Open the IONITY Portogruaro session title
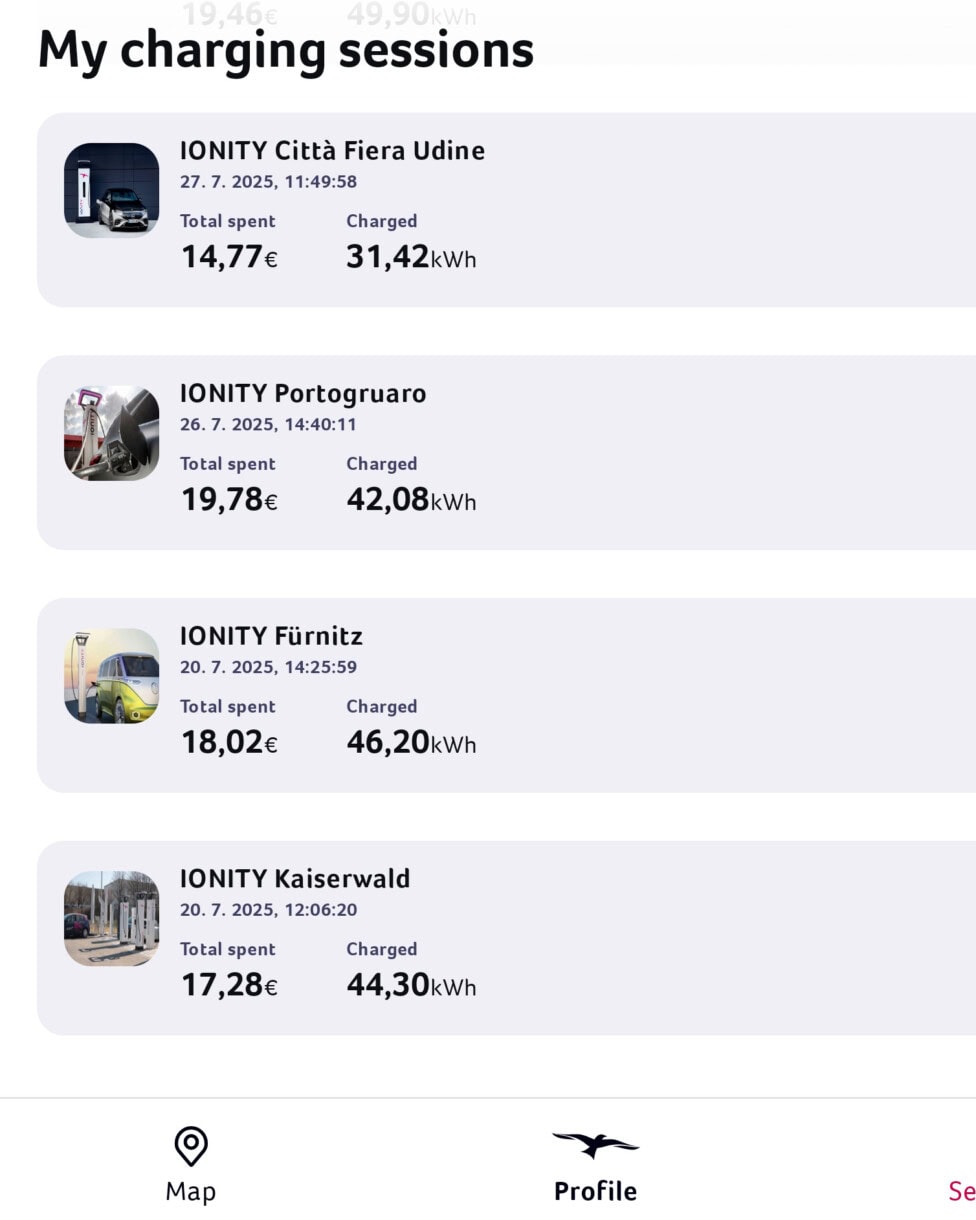976x1220 pixels. coord(303,394)
